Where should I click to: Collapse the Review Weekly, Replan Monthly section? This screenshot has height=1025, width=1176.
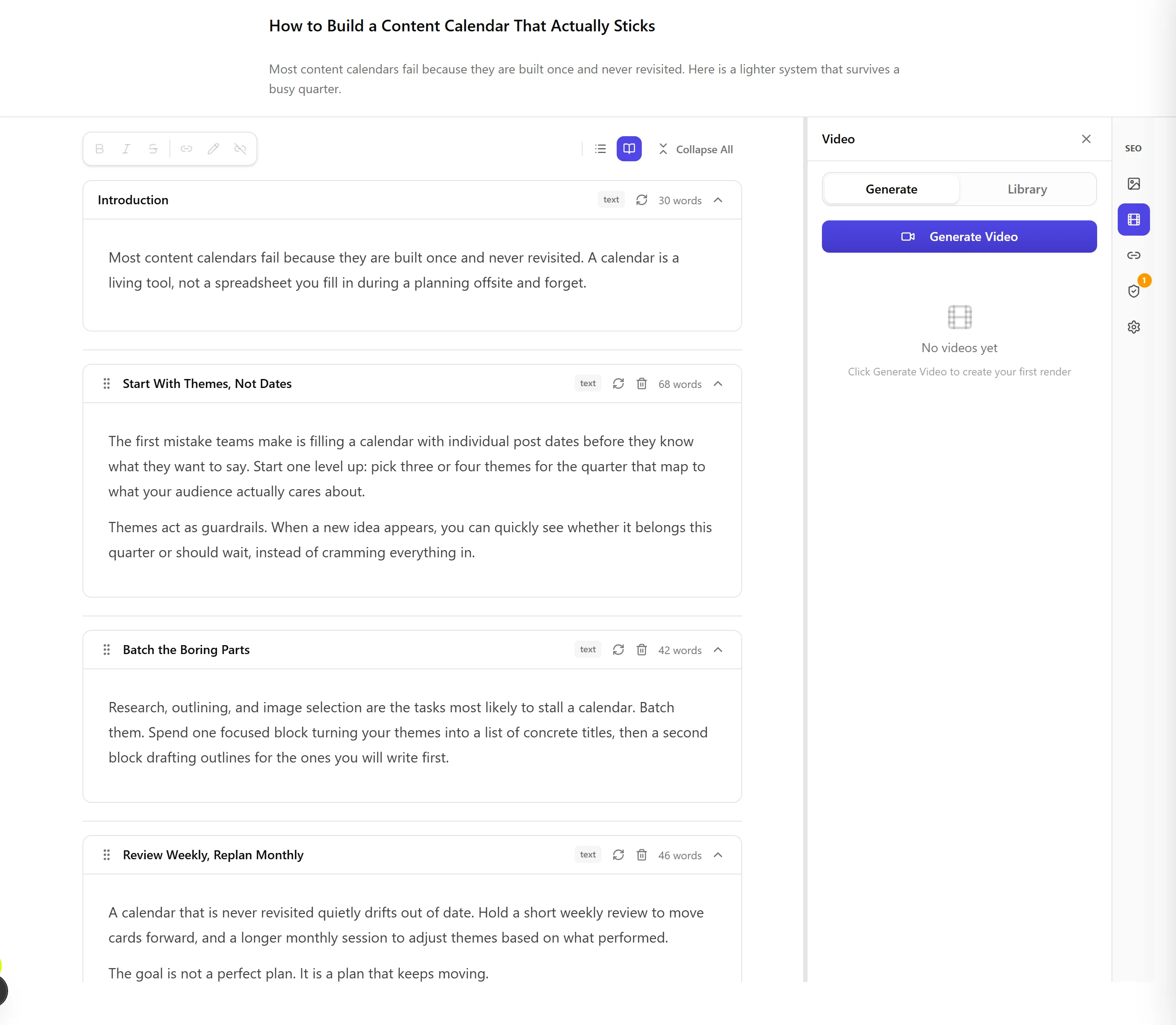718,855
